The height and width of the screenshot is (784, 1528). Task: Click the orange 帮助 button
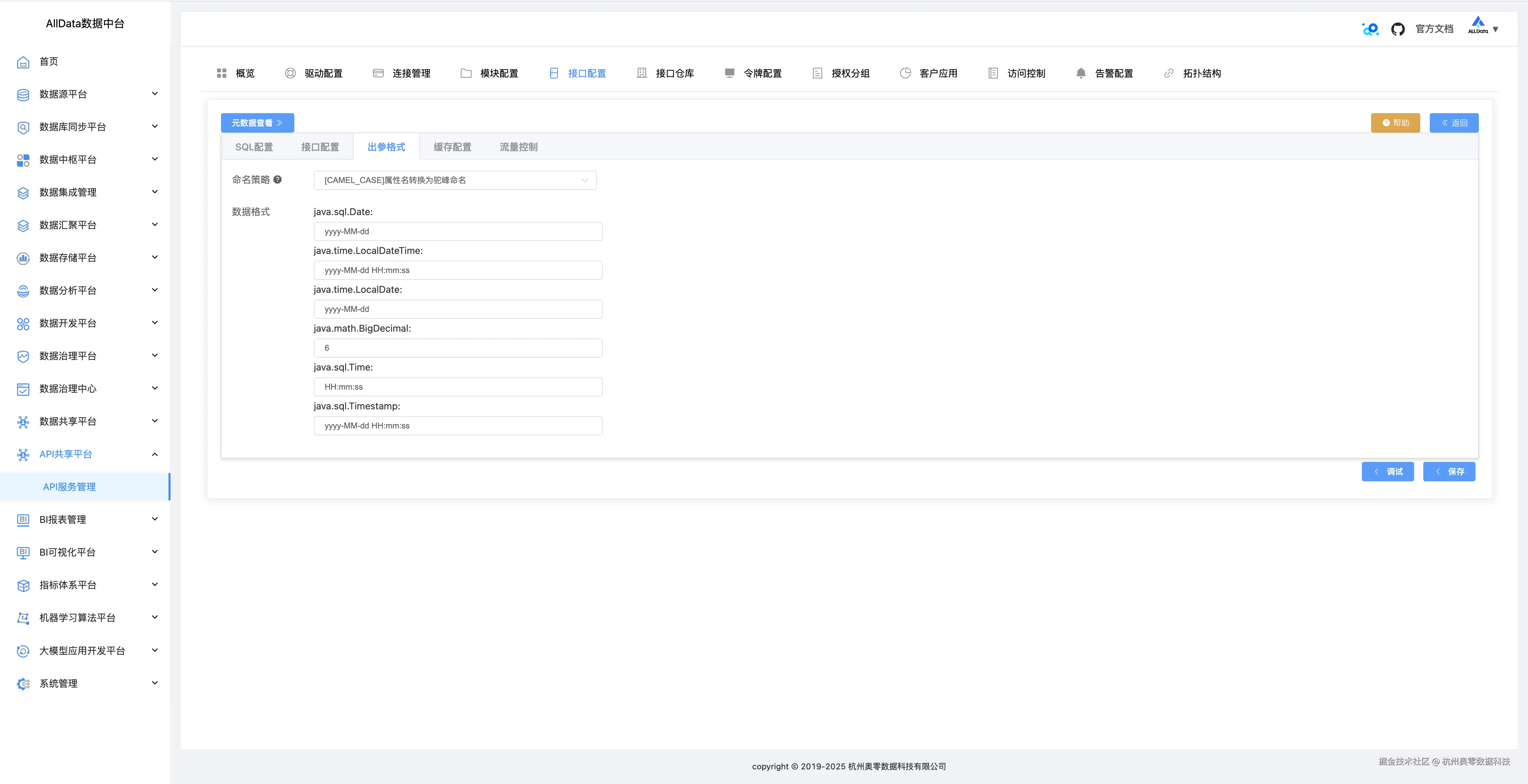point(1395,123)
